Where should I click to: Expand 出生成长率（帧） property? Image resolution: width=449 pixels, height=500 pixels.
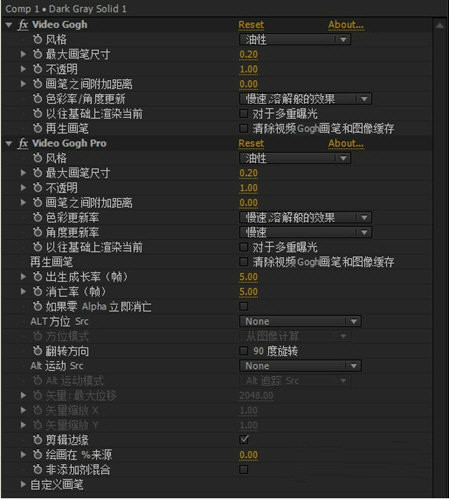[23, 277]
